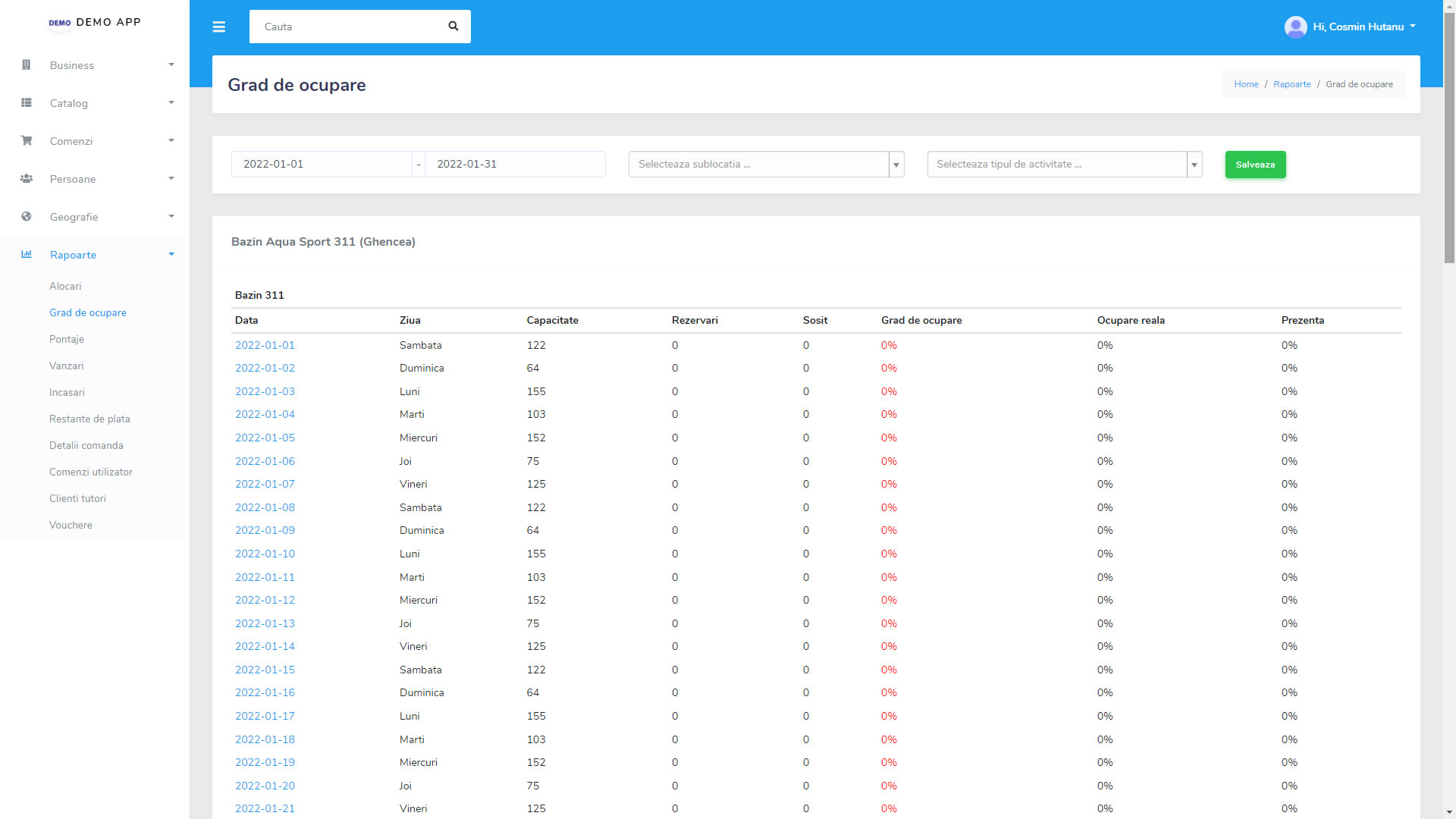Click the green Salveaza button
The height and width of the screenshot is (819, 1456).
pyautogui.click(x=1255, y=165)
